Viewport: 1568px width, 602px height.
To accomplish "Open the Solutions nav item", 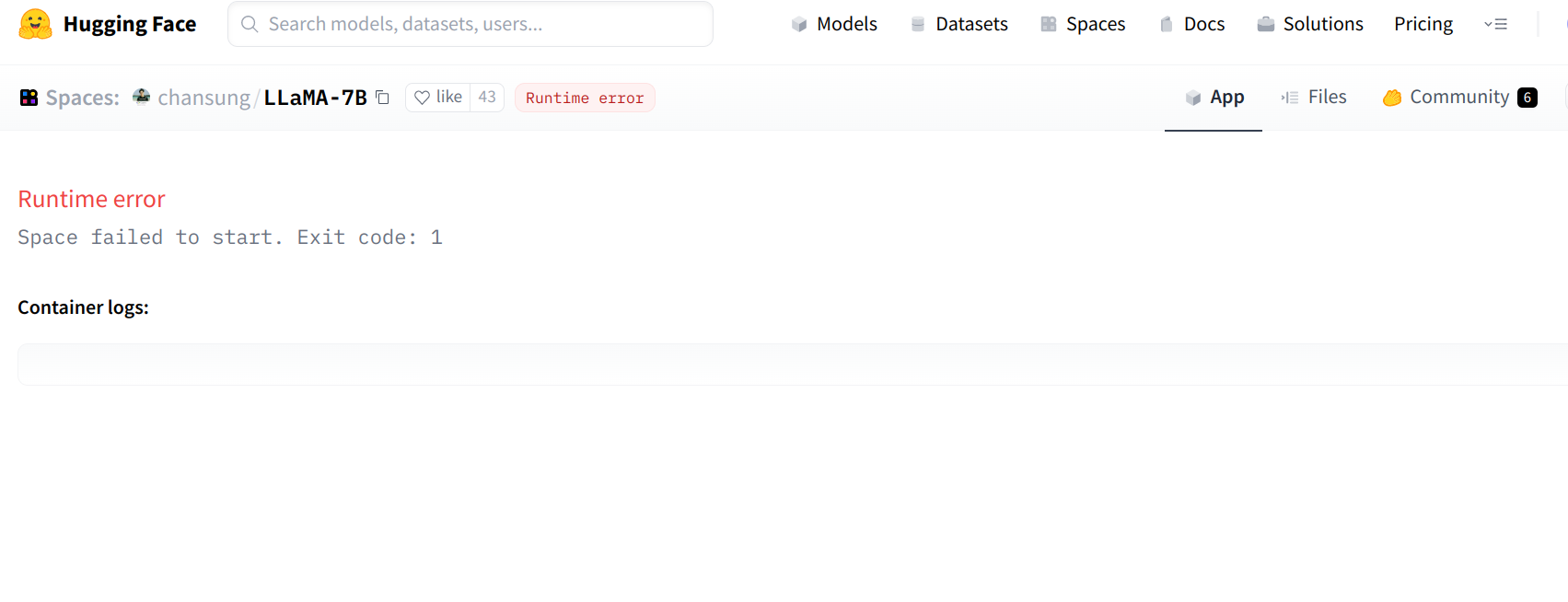I will pos(1310,24).
